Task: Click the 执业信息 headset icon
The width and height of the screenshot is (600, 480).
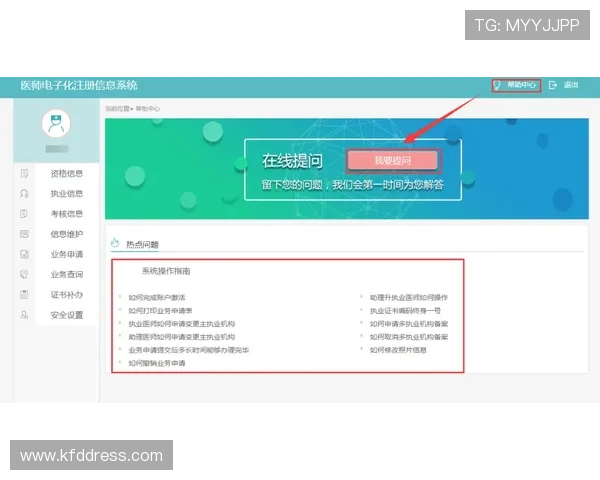Action: [x=24, y=194]
